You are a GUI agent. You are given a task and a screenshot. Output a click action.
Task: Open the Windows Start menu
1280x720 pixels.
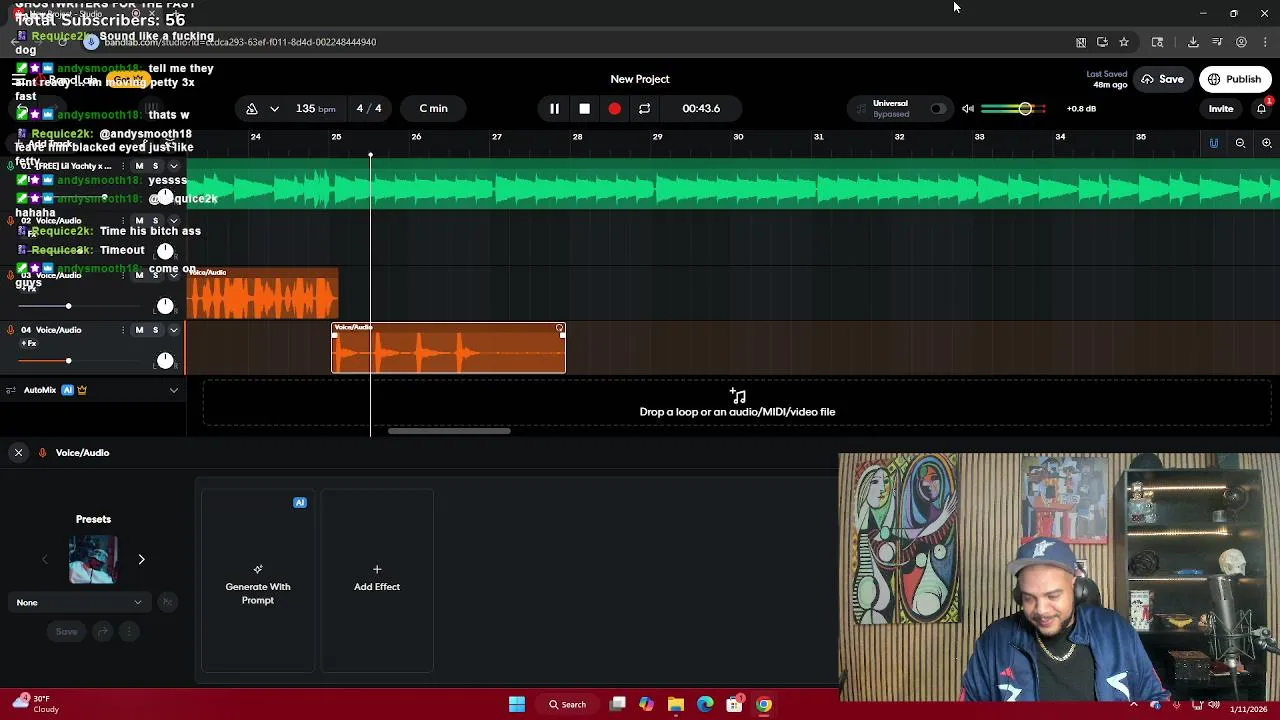[517, 704]
